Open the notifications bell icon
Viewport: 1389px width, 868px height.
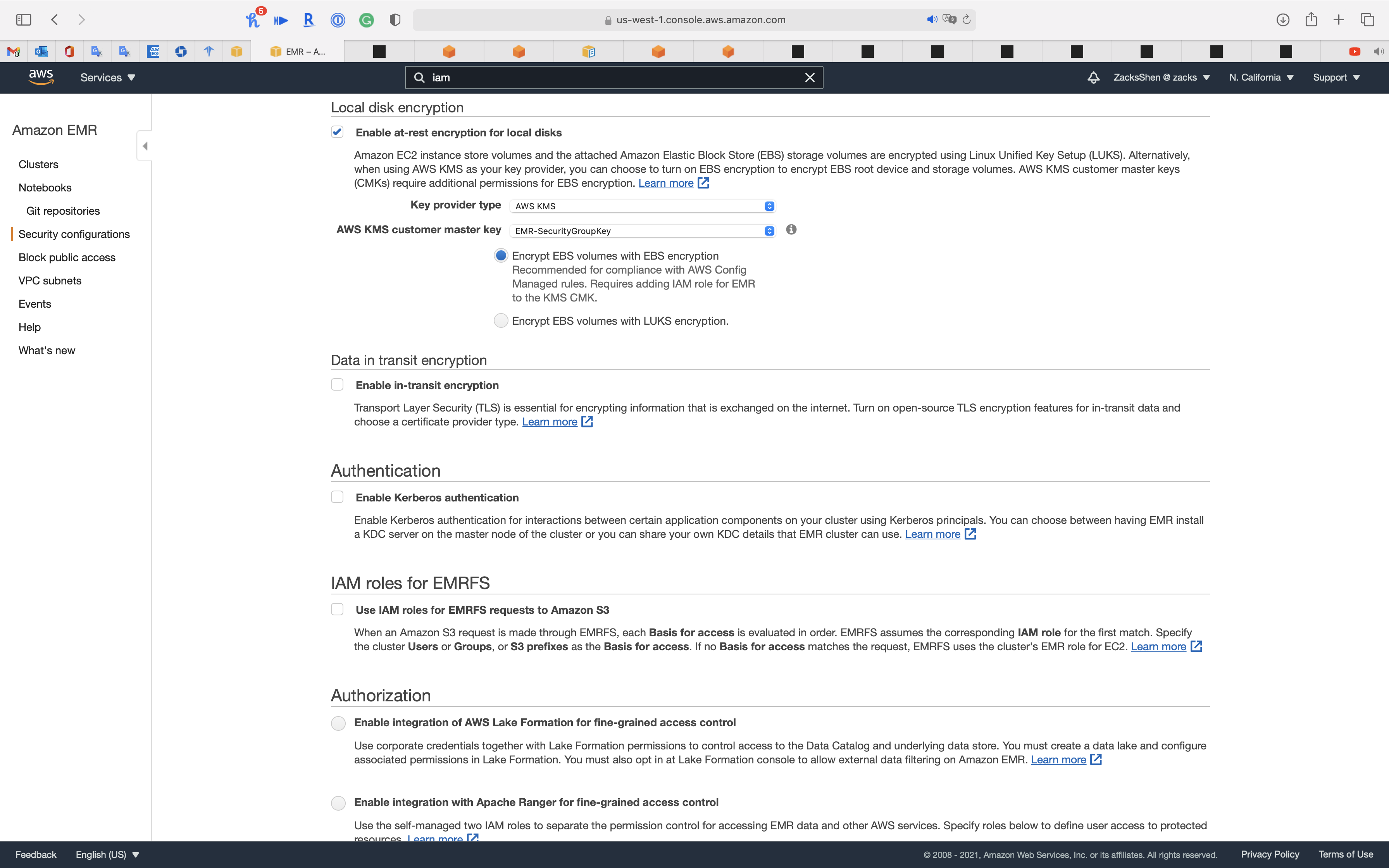1093,77
